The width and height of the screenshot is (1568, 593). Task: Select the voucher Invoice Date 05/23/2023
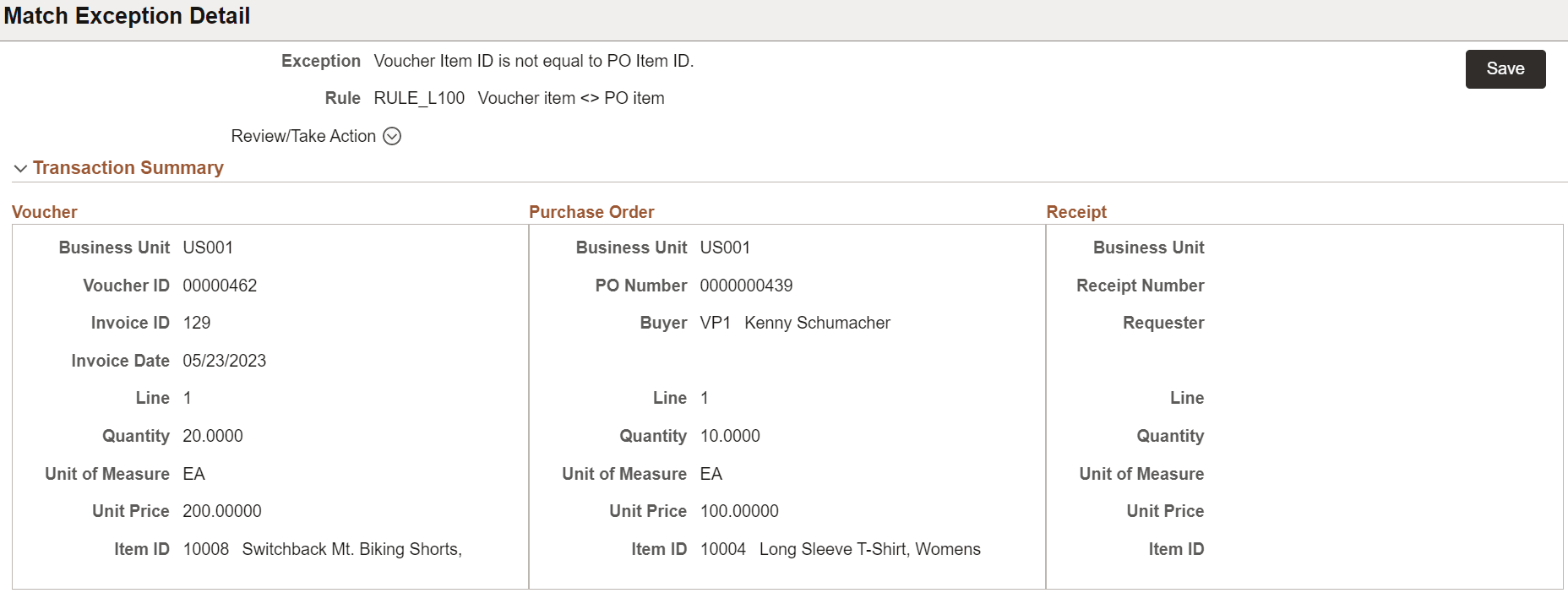pos(225,360)
